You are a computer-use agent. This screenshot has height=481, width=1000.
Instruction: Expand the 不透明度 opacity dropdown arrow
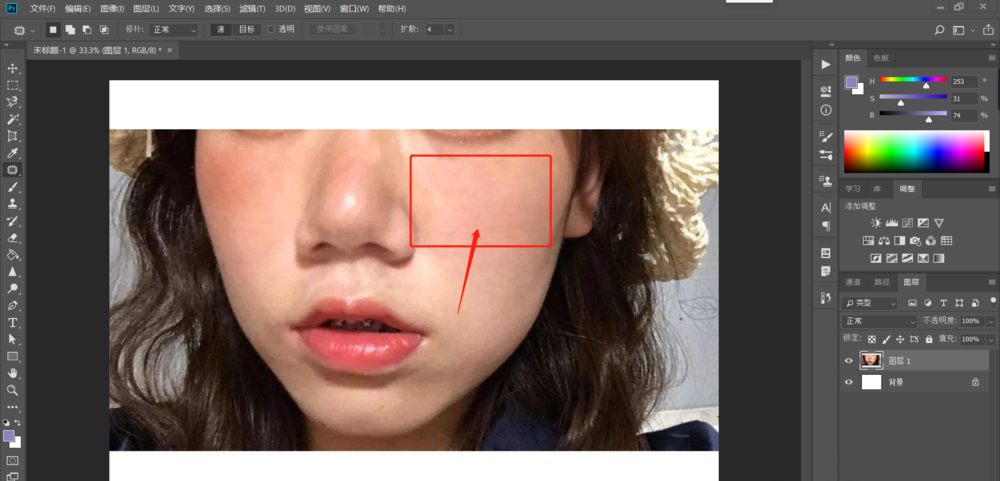pos(992,321)
